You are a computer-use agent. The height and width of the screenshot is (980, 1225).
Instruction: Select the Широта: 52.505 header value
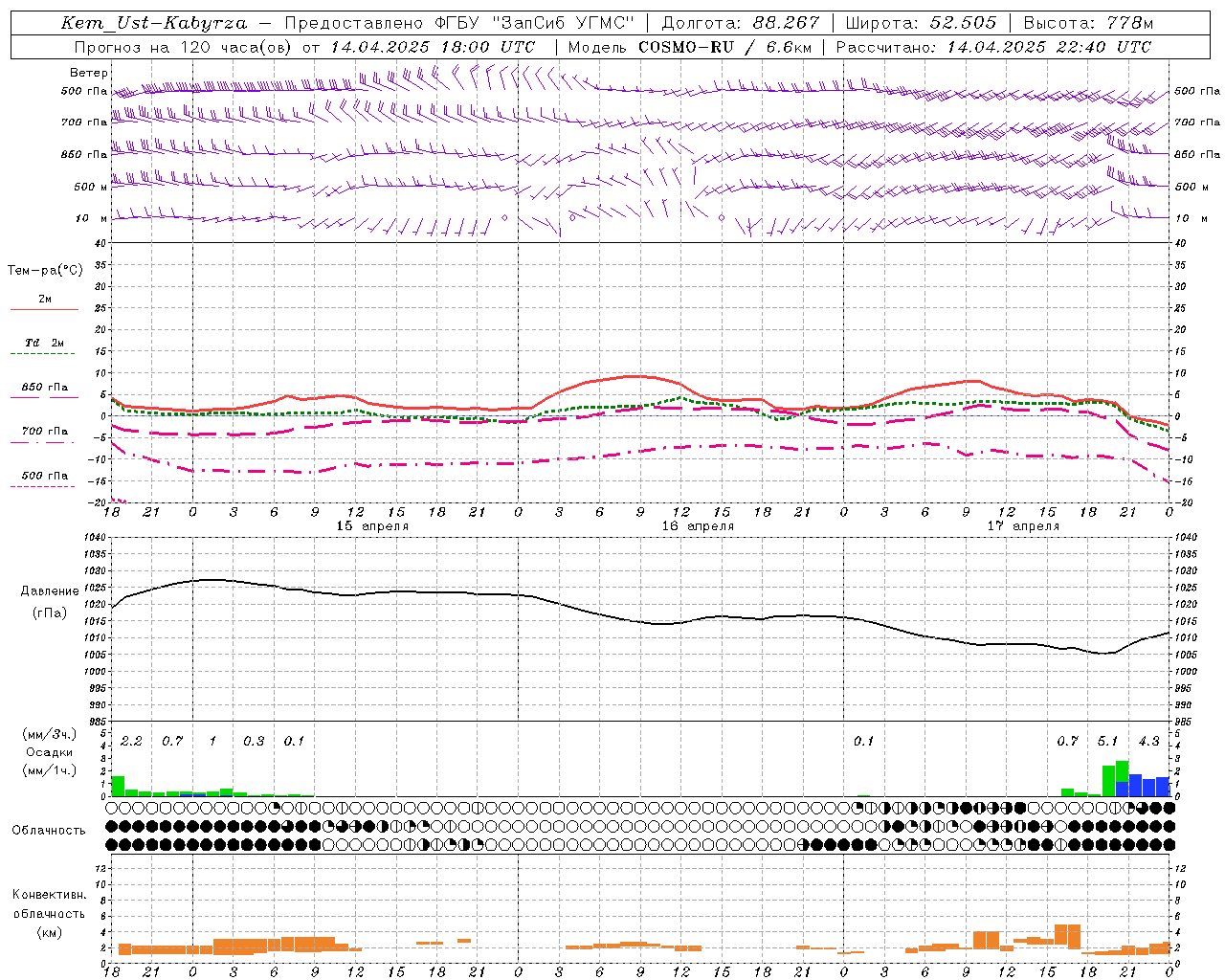coord(921,23)
